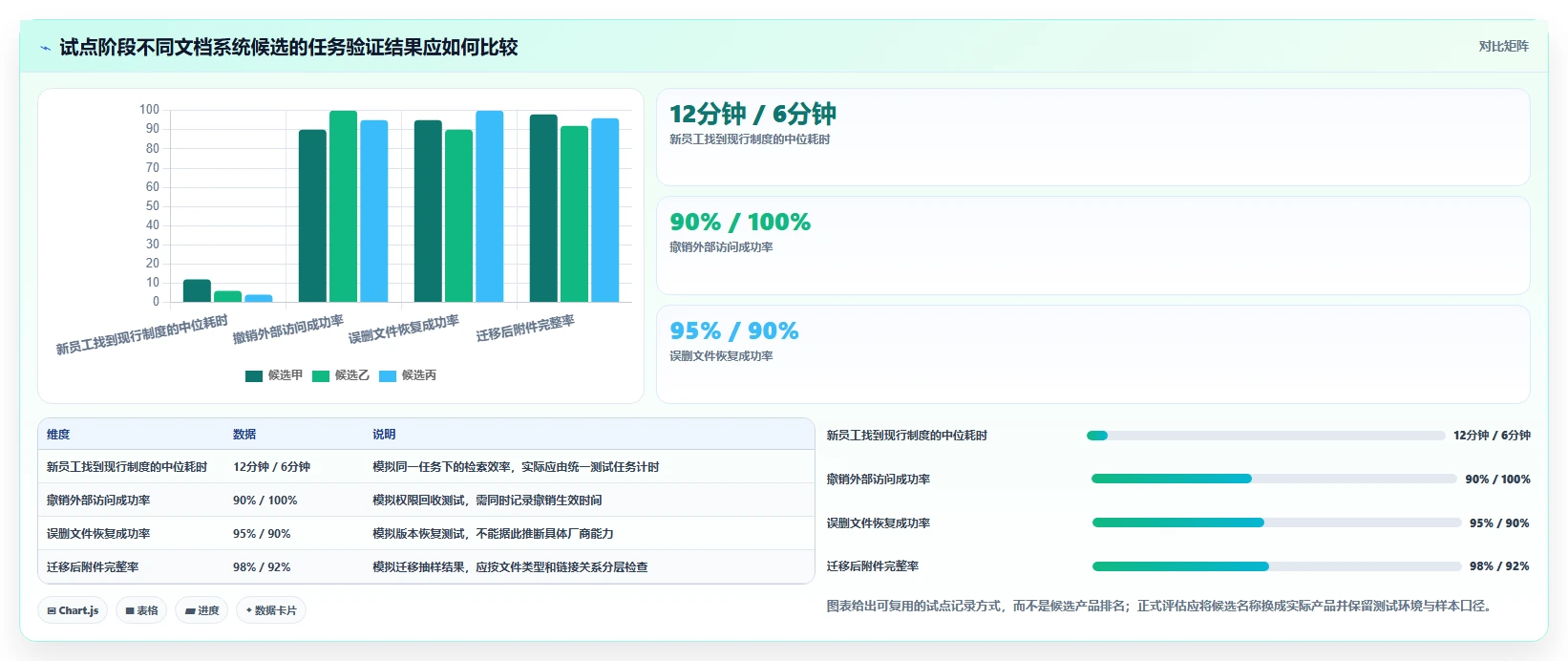
Task: Click the 表格 chip icon
Action: [130, 611]
